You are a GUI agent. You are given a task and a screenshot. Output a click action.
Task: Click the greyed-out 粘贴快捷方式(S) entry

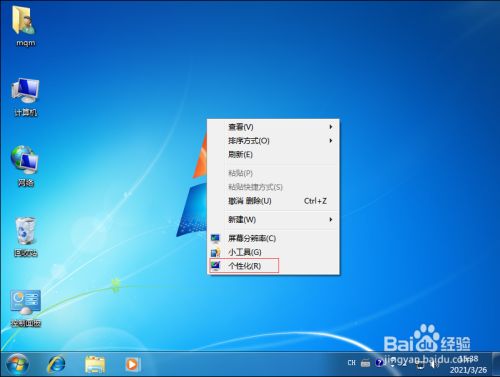pos(273,187)
